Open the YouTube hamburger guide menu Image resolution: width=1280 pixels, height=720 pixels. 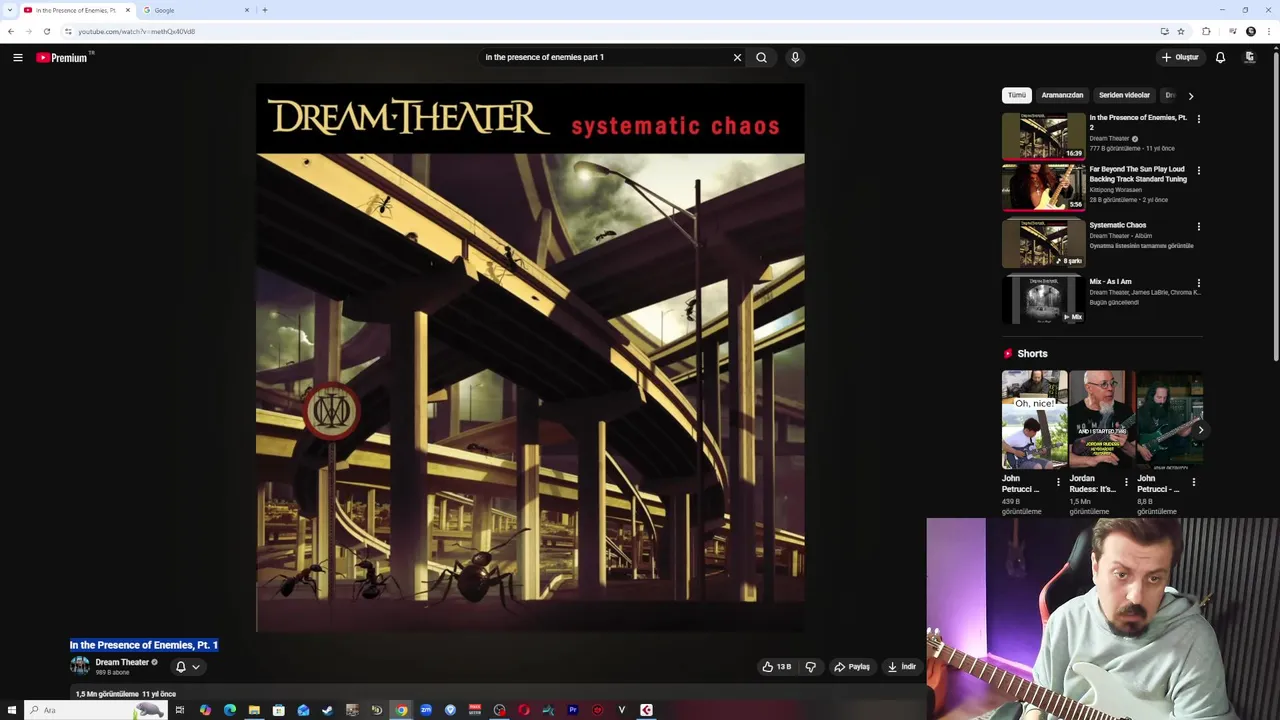tap(18, 58)
